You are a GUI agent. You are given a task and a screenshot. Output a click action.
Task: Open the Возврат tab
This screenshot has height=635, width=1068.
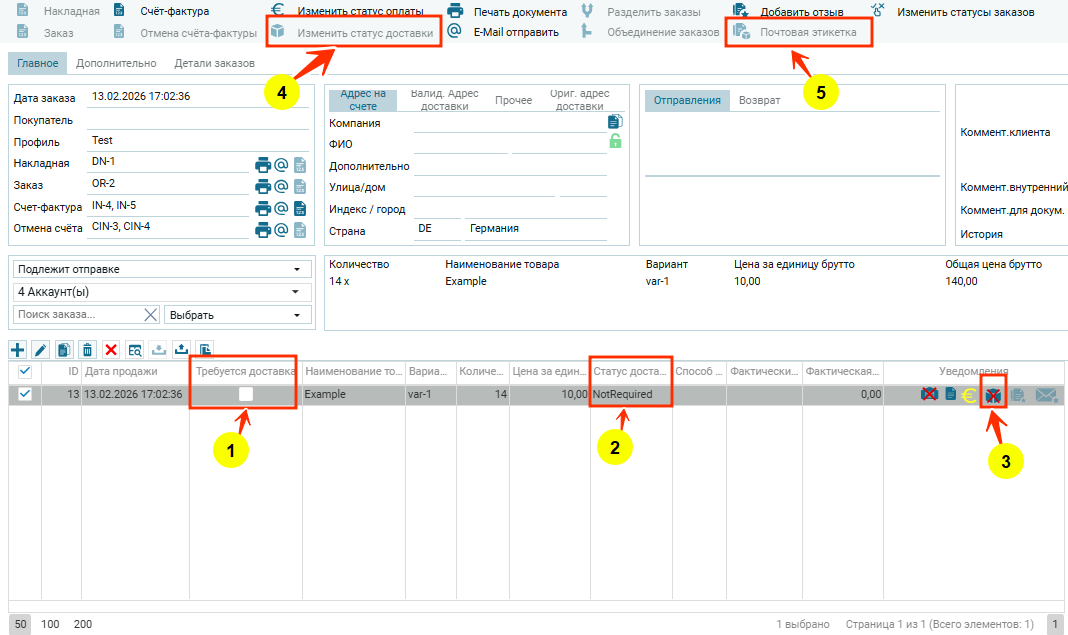coord(759,100)
